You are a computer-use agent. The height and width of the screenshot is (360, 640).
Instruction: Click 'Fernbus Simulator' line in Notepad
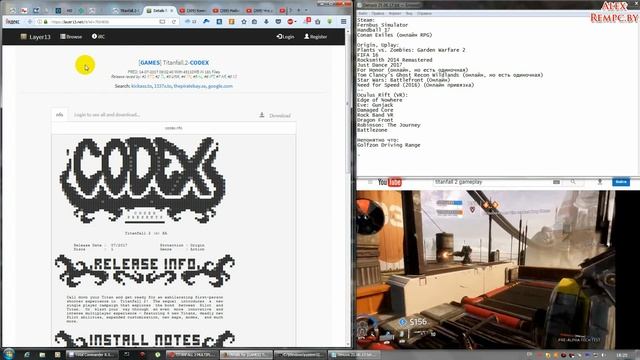coord(382,25)
